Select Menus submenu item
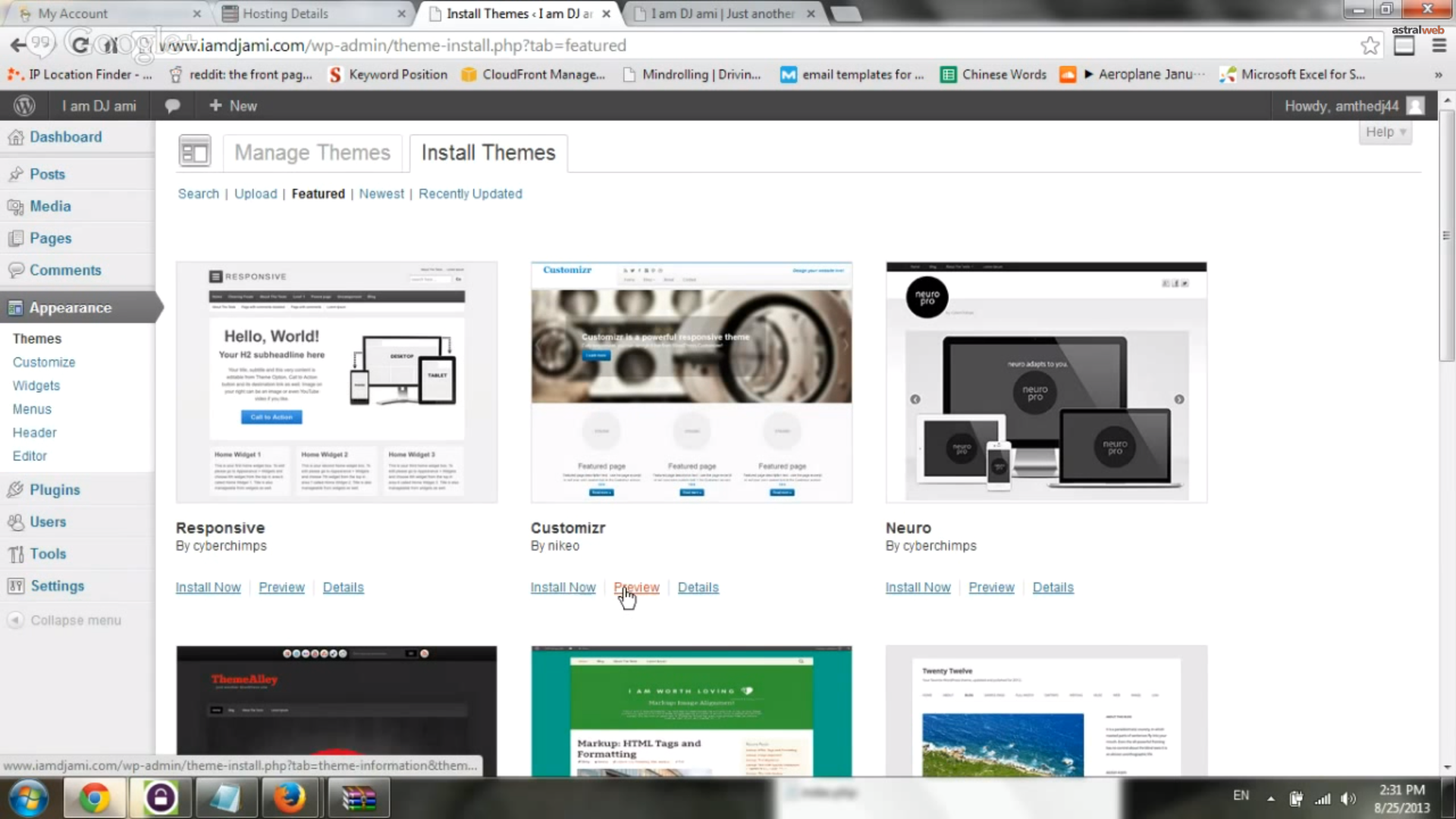1456x819 pixels. click(32, 409)
